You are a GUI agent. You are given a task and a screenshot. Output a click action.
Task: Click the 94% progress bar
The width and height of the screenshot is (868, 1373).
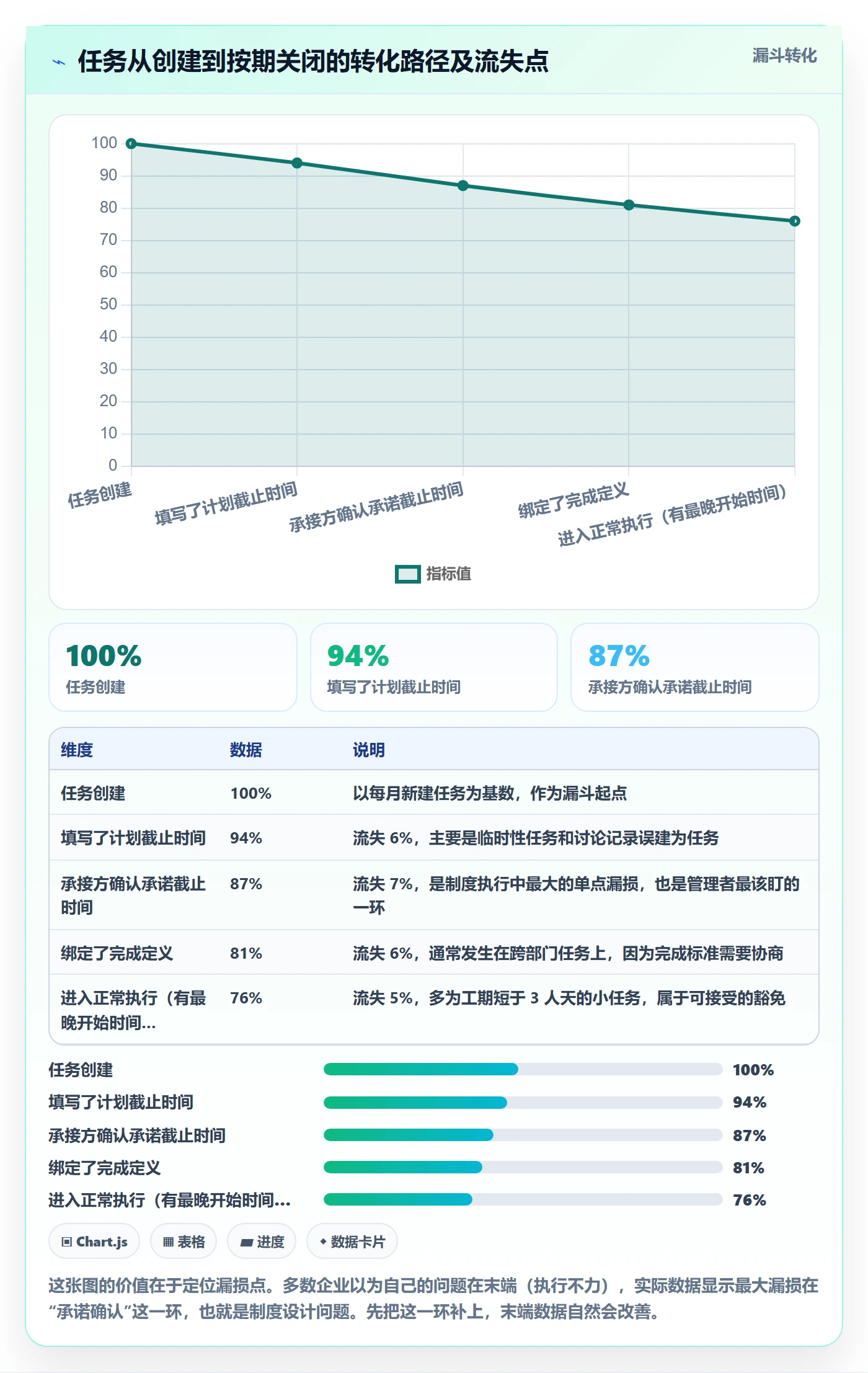pyautogui.click(x=523, y=1103)
